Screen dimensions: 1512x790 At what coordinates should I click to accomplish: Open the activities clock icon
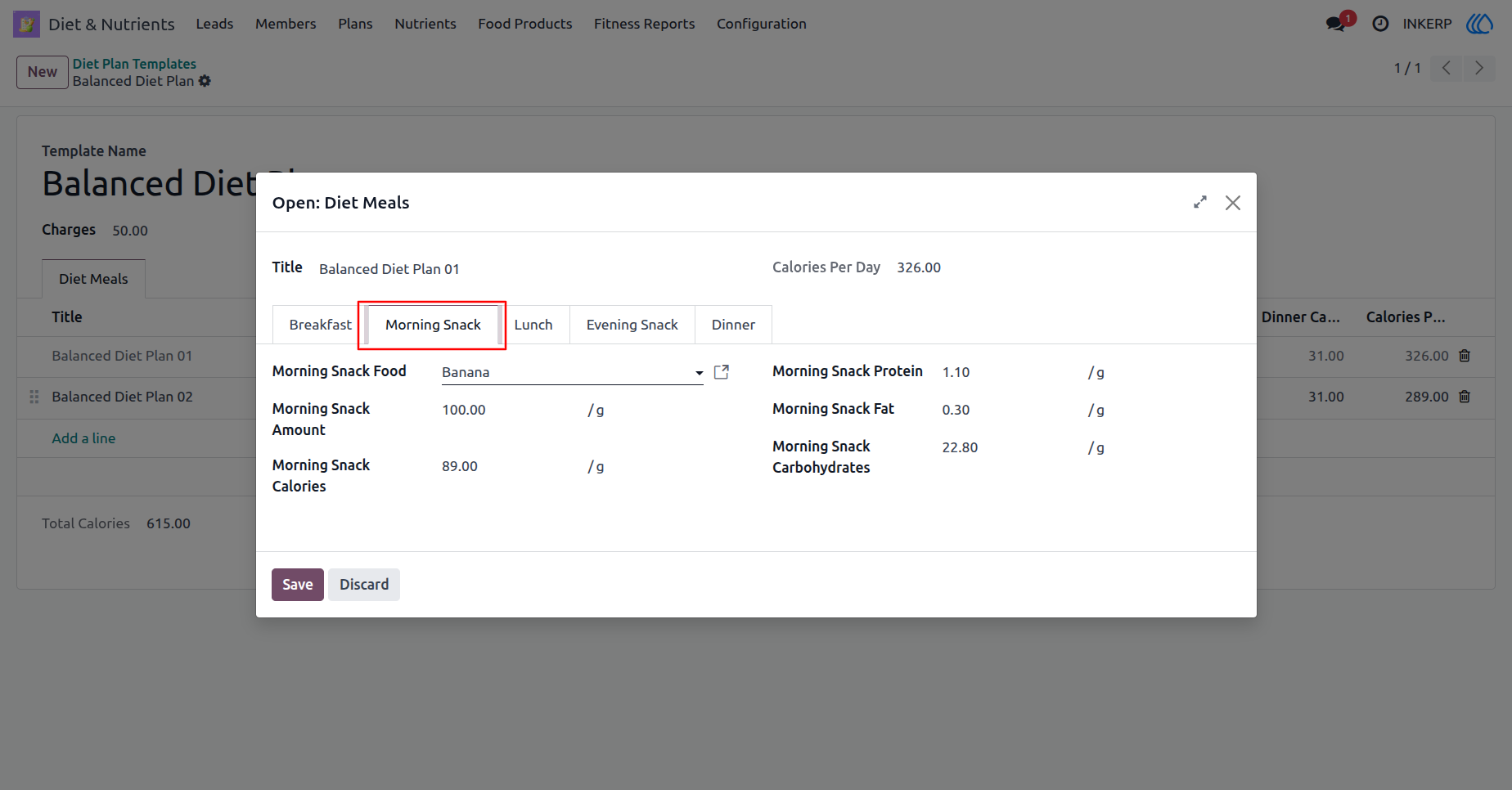(1380, 24)
